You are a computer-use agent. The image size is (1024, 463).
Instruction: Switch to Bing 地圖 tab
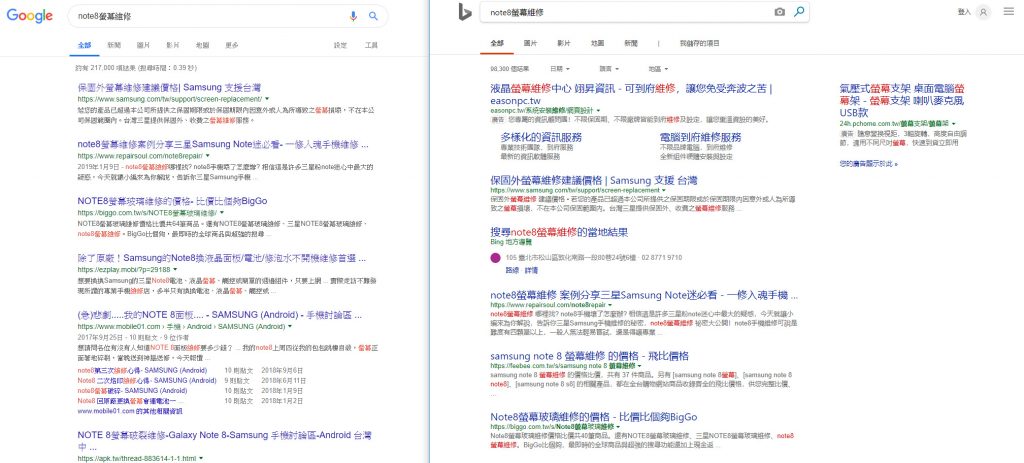coord(597,43)
